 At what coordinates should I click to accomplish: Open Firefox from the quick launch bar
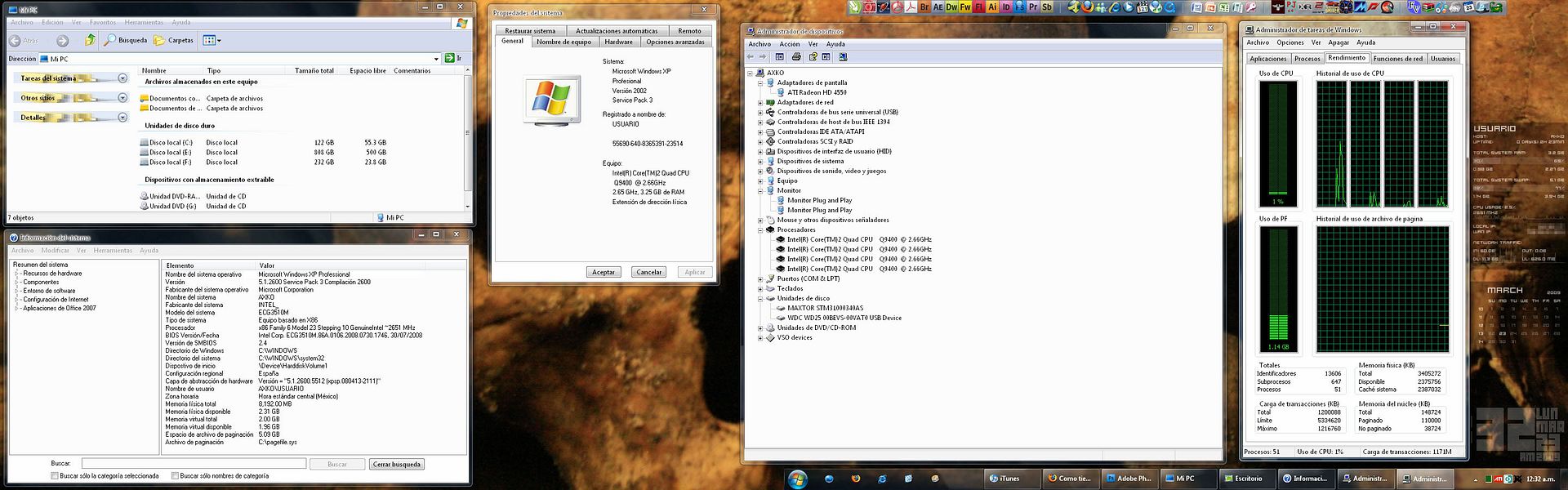coord(855,479)
